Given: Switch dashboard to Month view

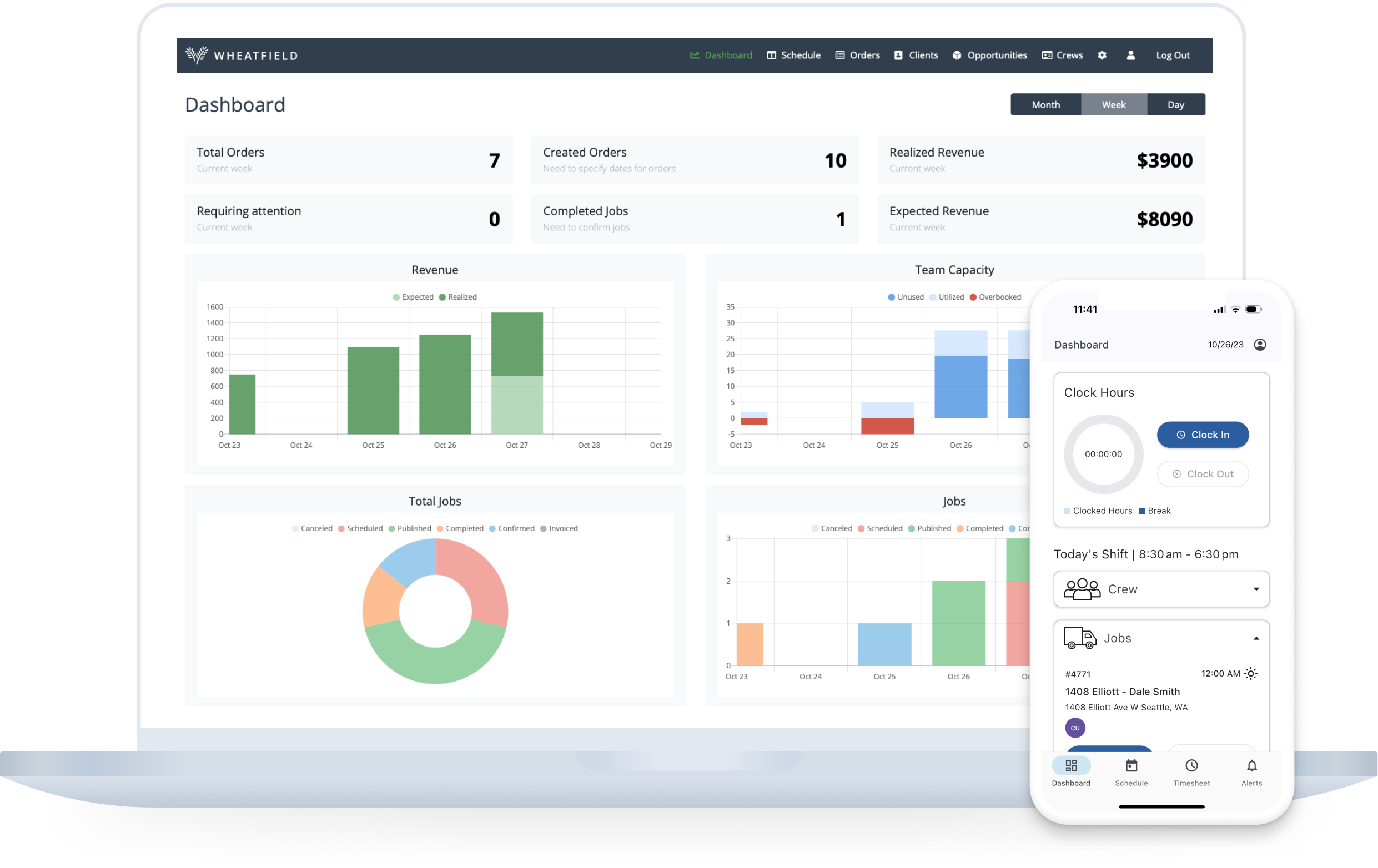Looking at the screenshot, I should pos(1045,105).
